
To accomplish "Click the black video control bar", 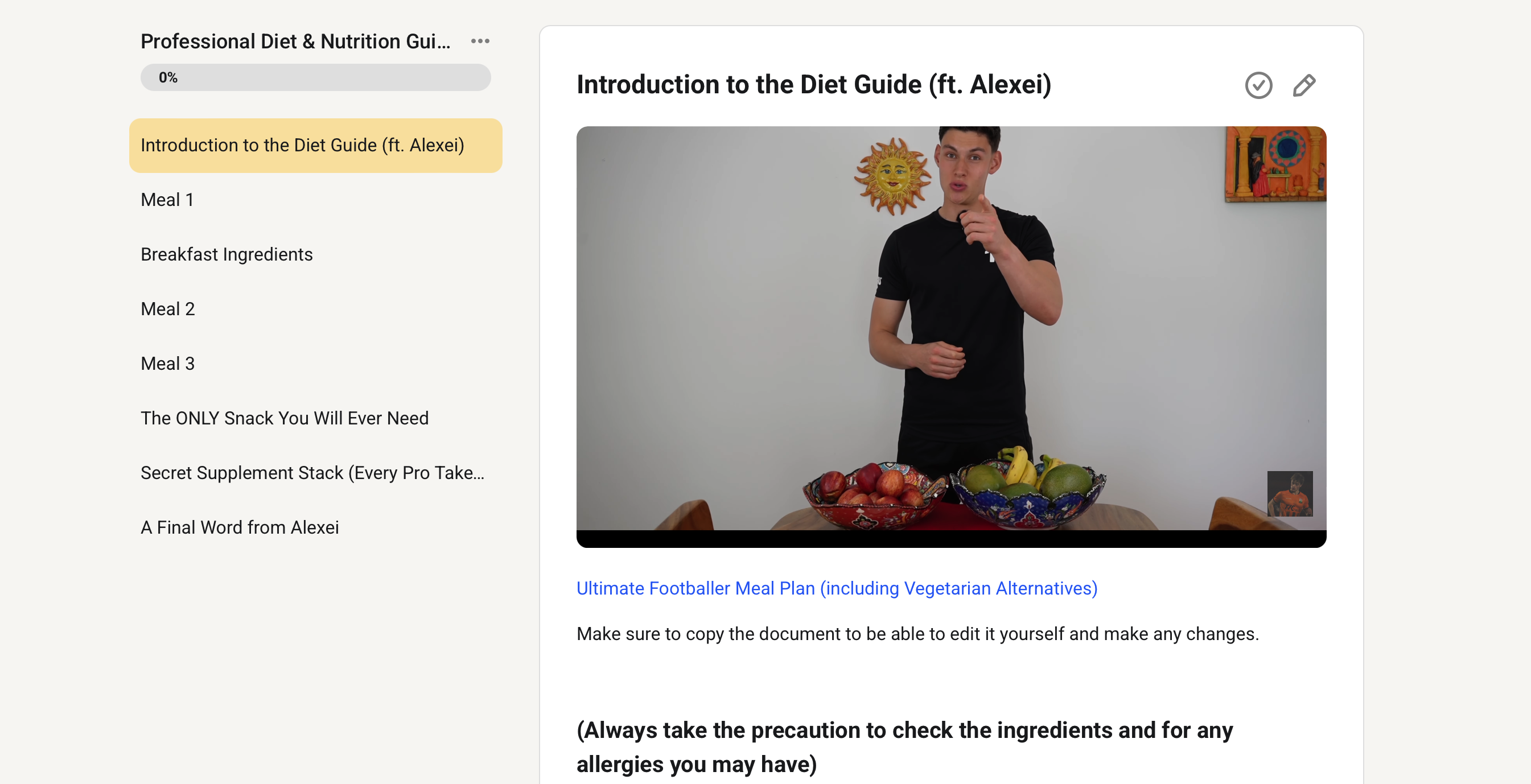I will (x=951, y=539).
